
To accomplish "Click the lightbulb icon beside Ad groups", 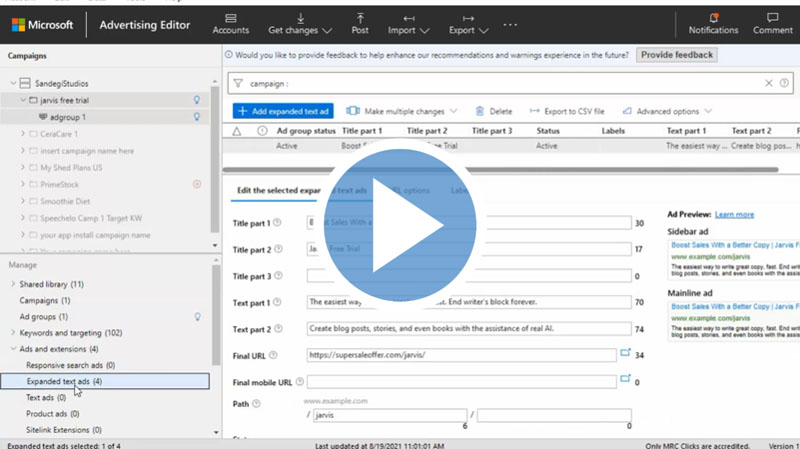I will pos(197,317).
